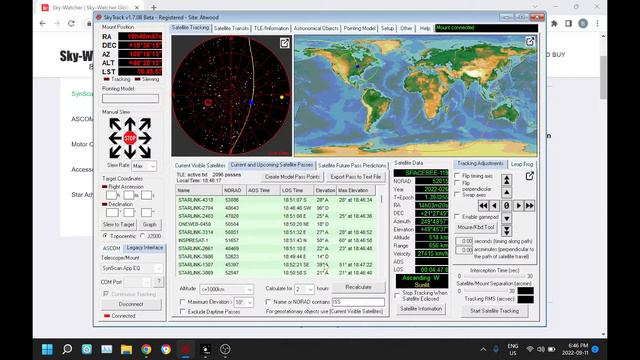Screen dimensions: 640x360
Task: Enable Flip timing axis checkbox
Action: click(x=457, y=176)
